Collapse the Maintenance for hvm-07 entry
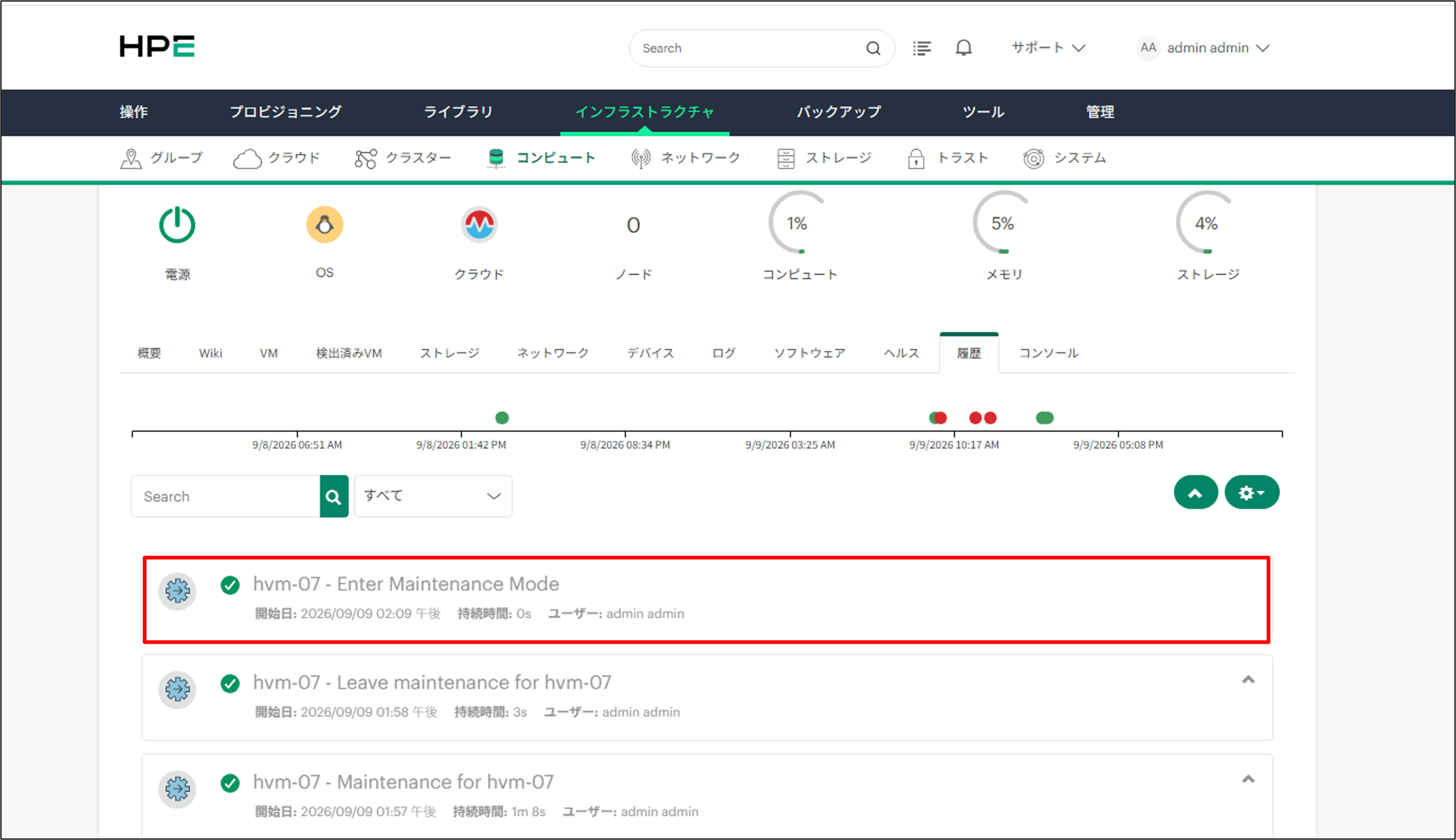The image size is (1456, 840). point(1248,779)
